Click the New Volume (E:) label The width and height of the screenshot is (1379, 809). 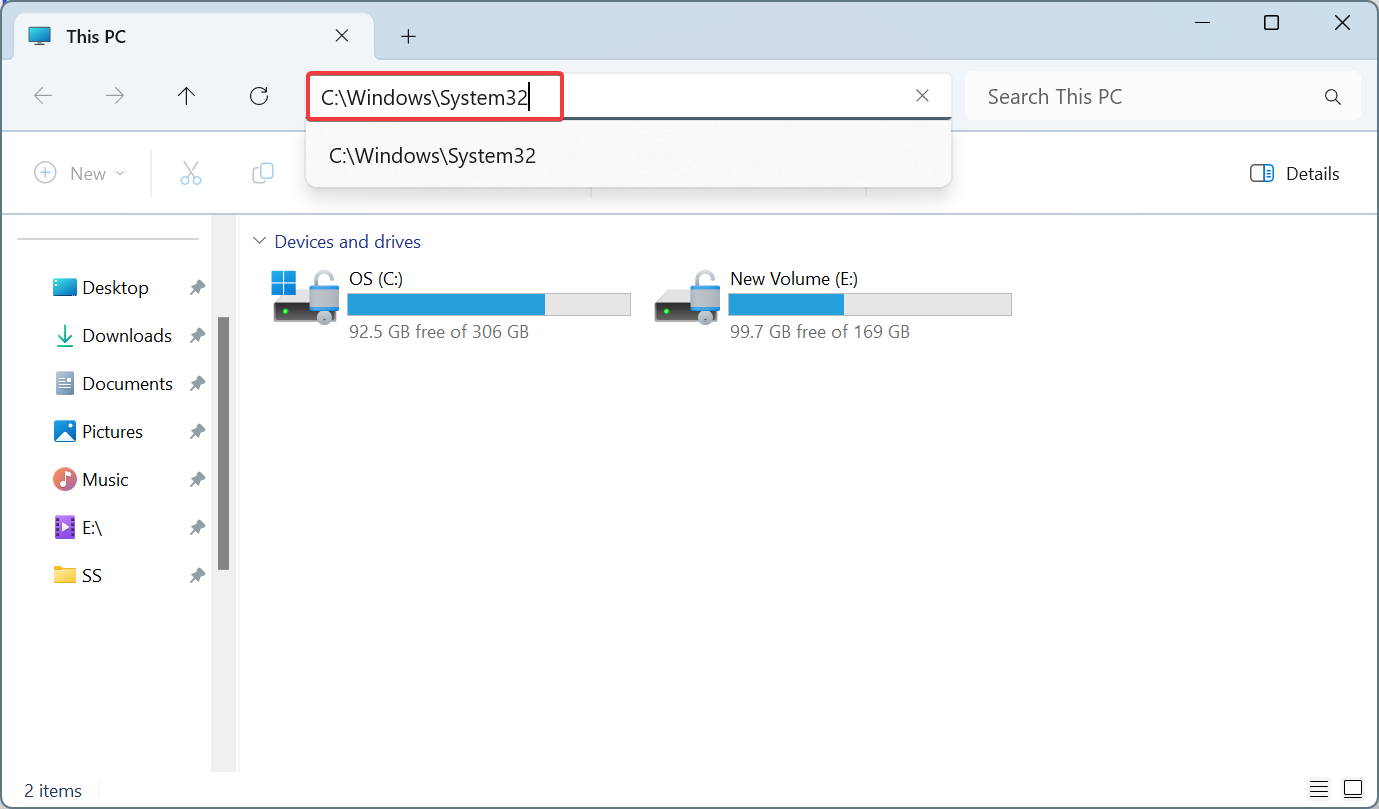tap(794, 279)
